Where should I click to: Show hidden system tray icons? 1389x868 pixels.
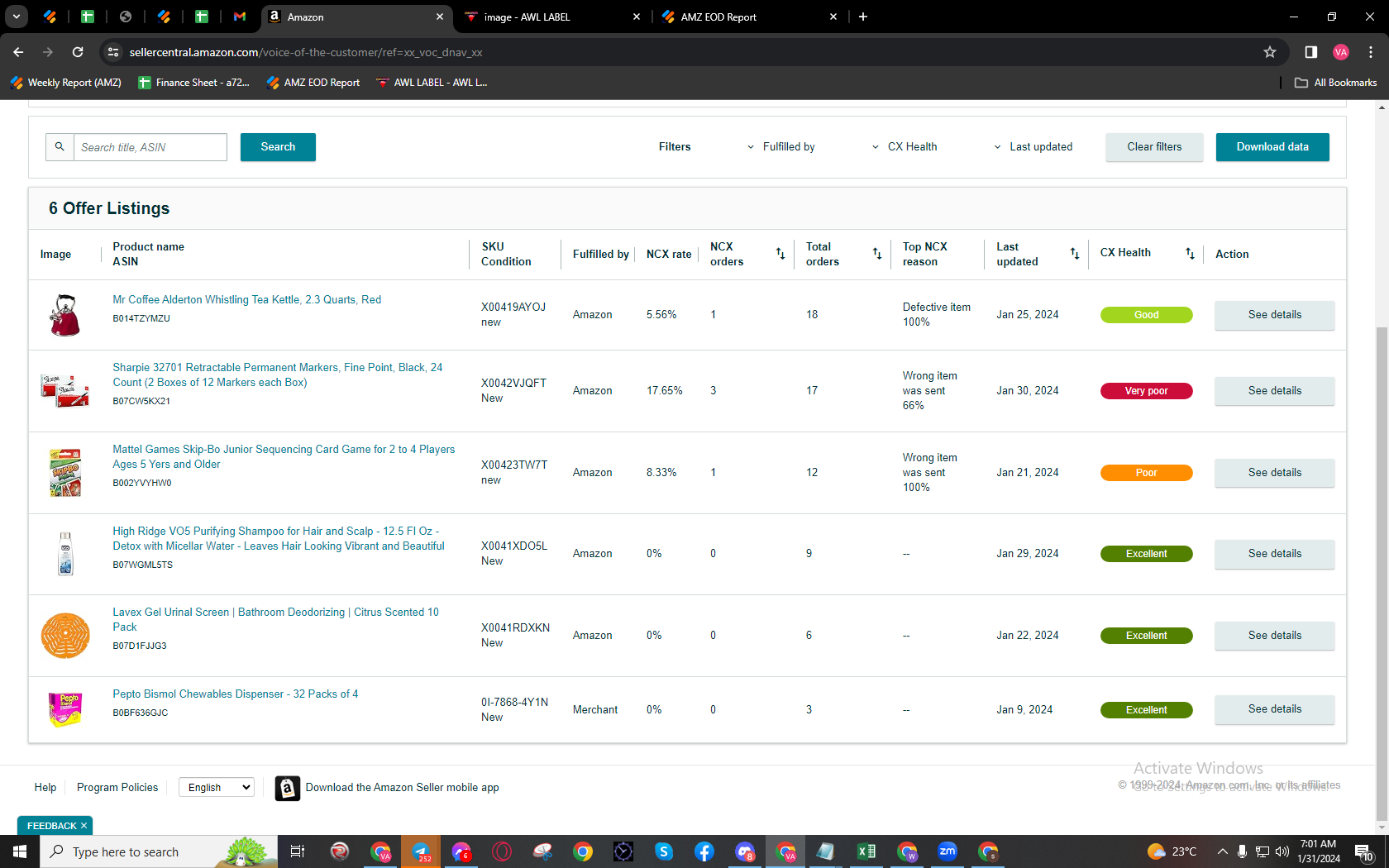click(1222, 851)
